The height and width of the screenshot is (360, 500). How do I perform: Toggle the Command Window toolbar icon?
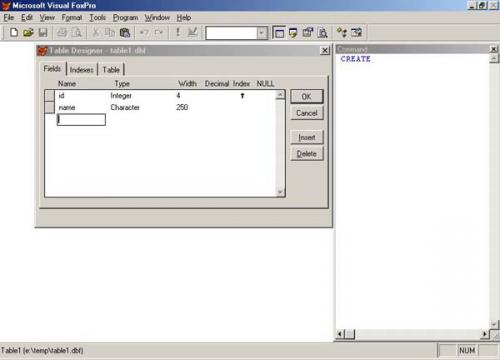point(279,33)
